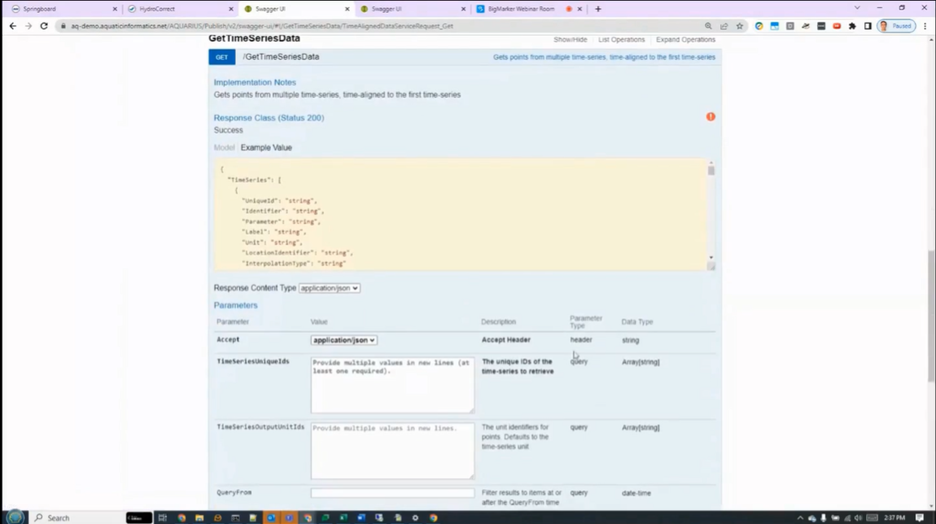
Task: Click the endpoint summary text on the right
Action: 604,57
